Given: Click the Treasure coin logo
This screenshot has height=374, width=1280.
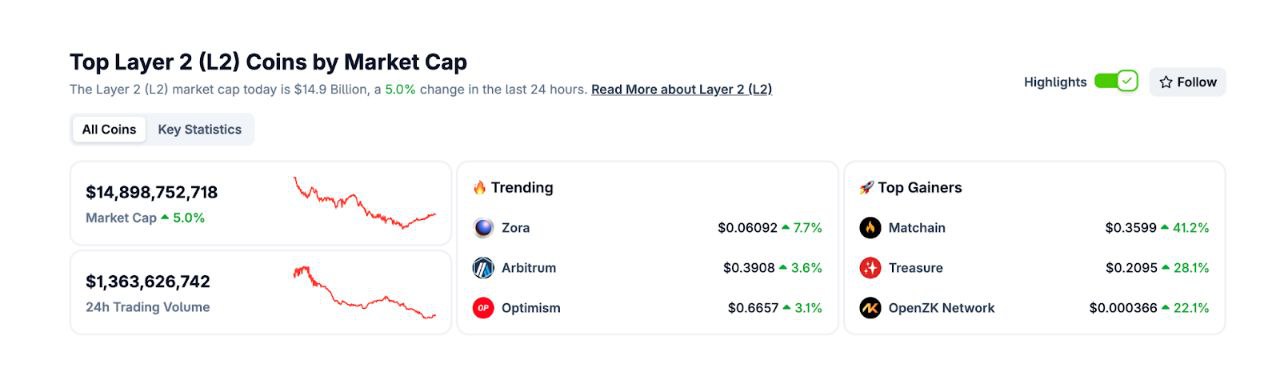Looking at the screenshot, I should 870,268.
